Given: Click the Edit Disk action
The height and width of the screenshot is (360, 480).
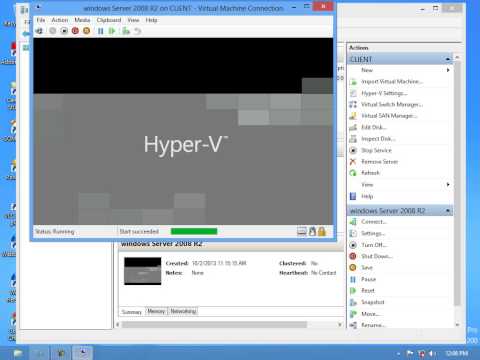Looking at the screenshot, I should point(374,127).
